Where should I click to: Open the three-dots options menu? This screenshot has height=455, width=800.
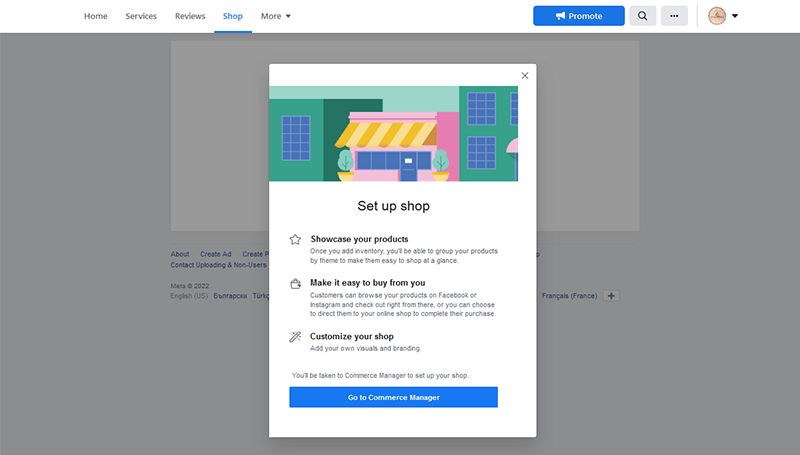point(674,16)
